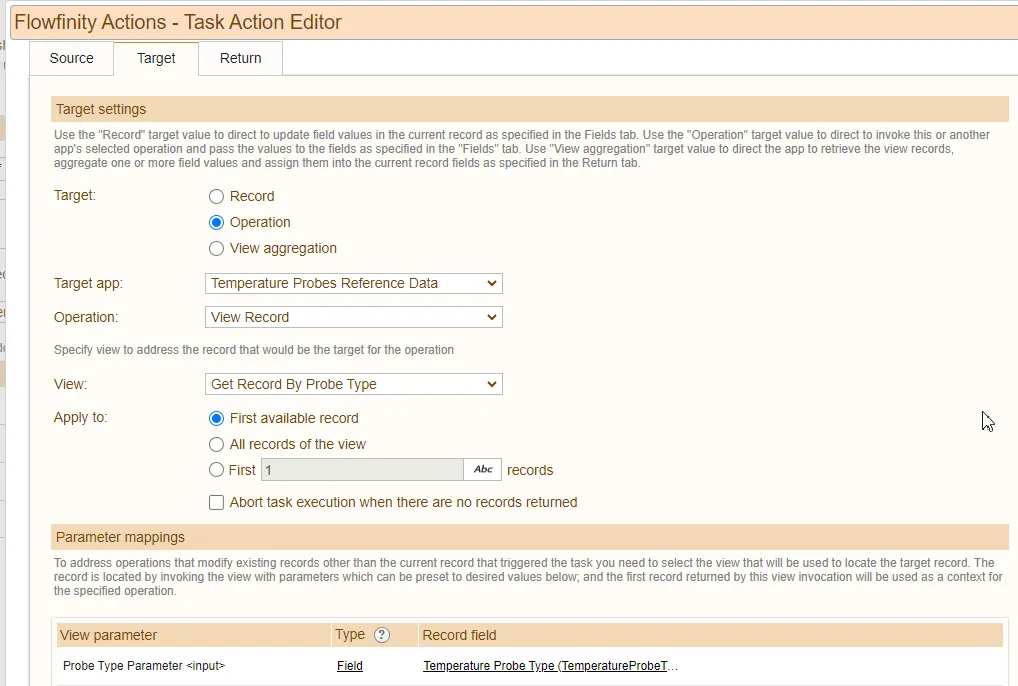Screen dimensions: 1018x686
Task: Expand the Operation dropdown showing View Record
Action: point(354,317)
